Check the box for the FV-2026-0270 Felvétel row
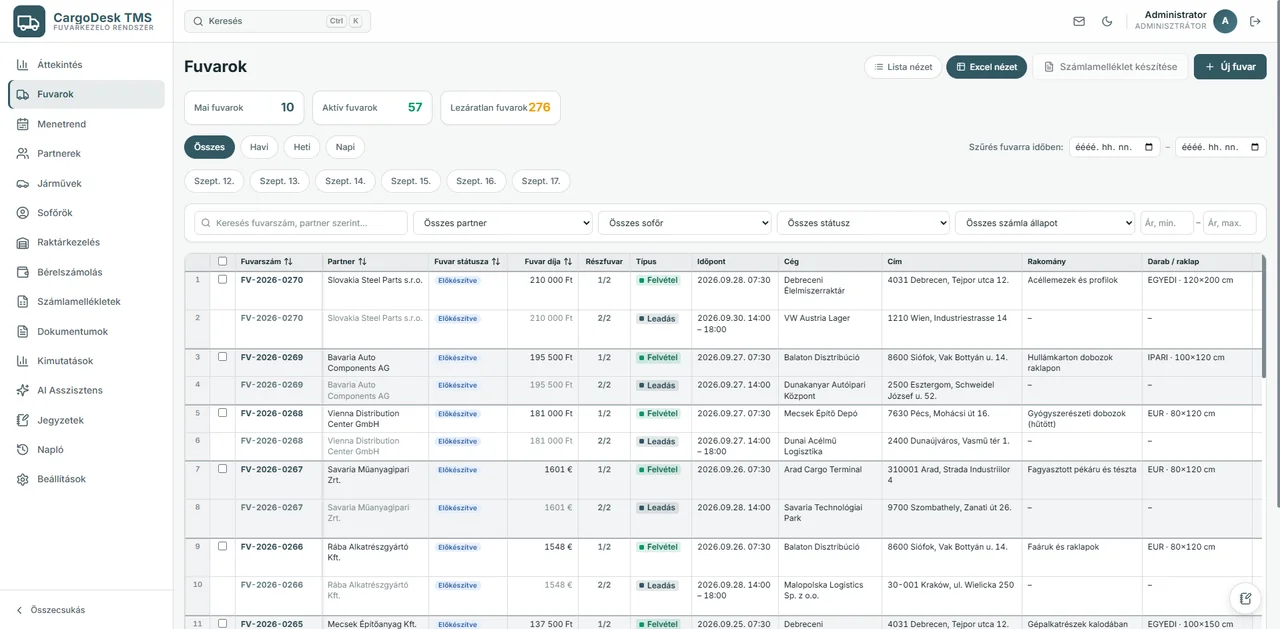1280x629 pixels. 222,280
